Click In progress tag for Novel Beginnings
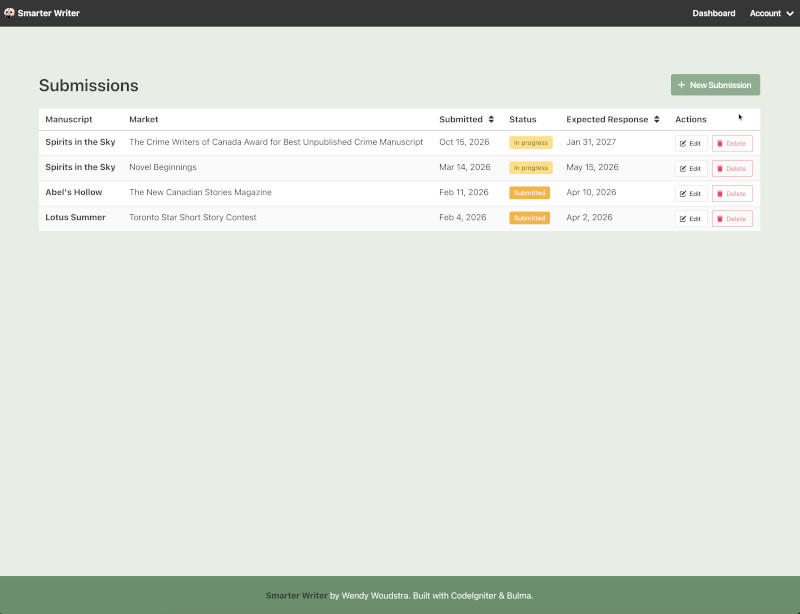800x614 pixels. point(530,168)
